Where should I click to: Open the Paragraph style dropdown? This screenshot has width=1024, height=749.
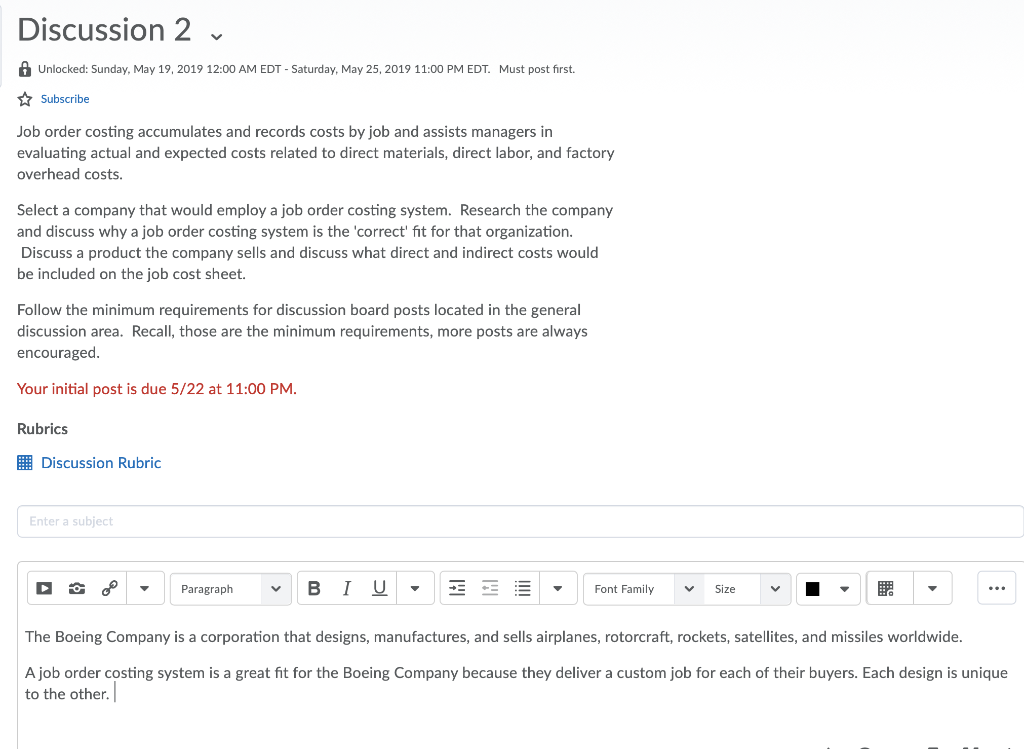230,589
